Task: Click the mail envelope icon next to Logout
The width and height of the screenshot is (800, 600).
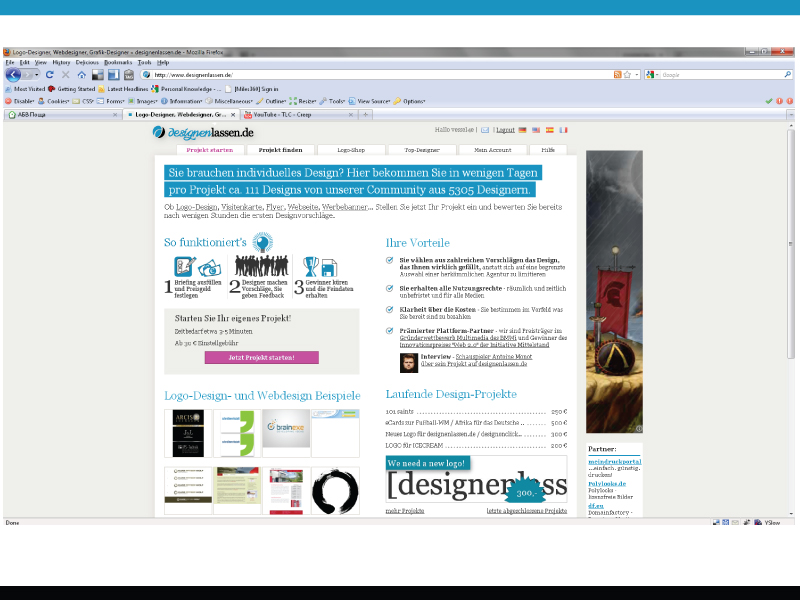Action: (x=485, y=130)
